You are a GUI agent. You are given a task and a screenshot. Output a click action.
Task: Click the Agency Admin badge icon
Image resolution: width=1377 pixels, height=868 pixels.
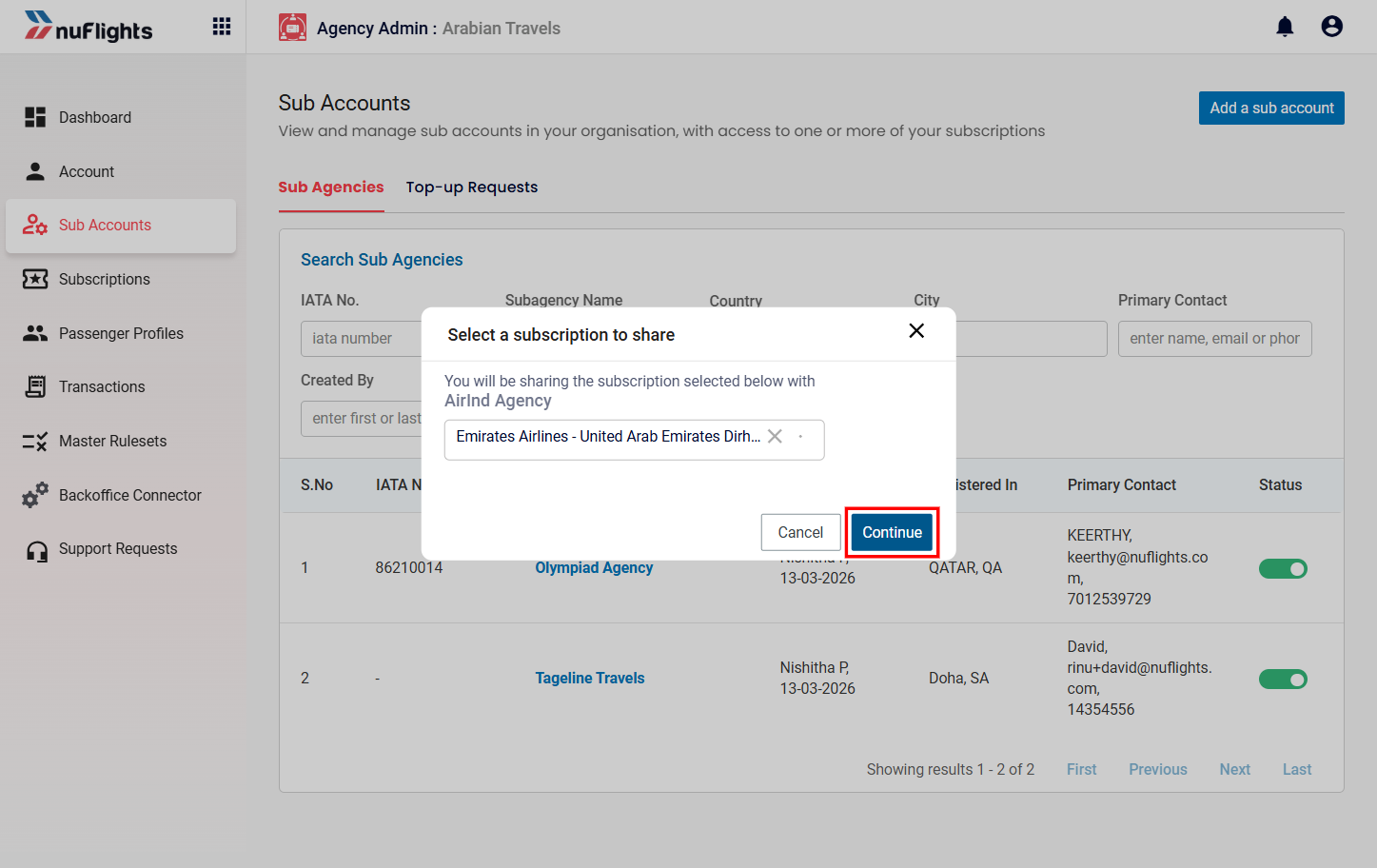point(292,28)
